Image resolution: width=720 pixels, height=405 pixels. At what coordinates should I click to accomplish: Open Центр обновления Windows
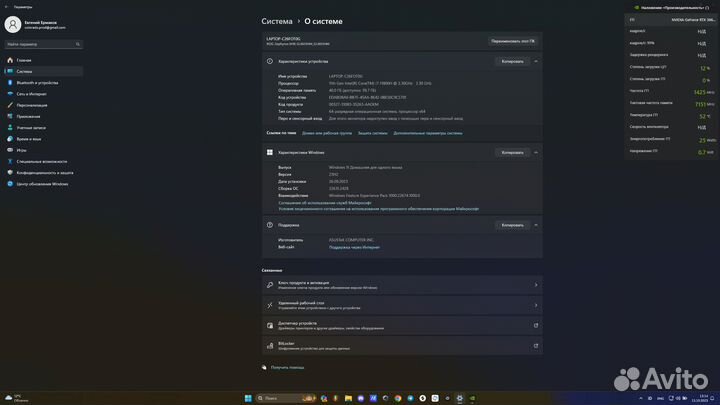coord(44,184)
